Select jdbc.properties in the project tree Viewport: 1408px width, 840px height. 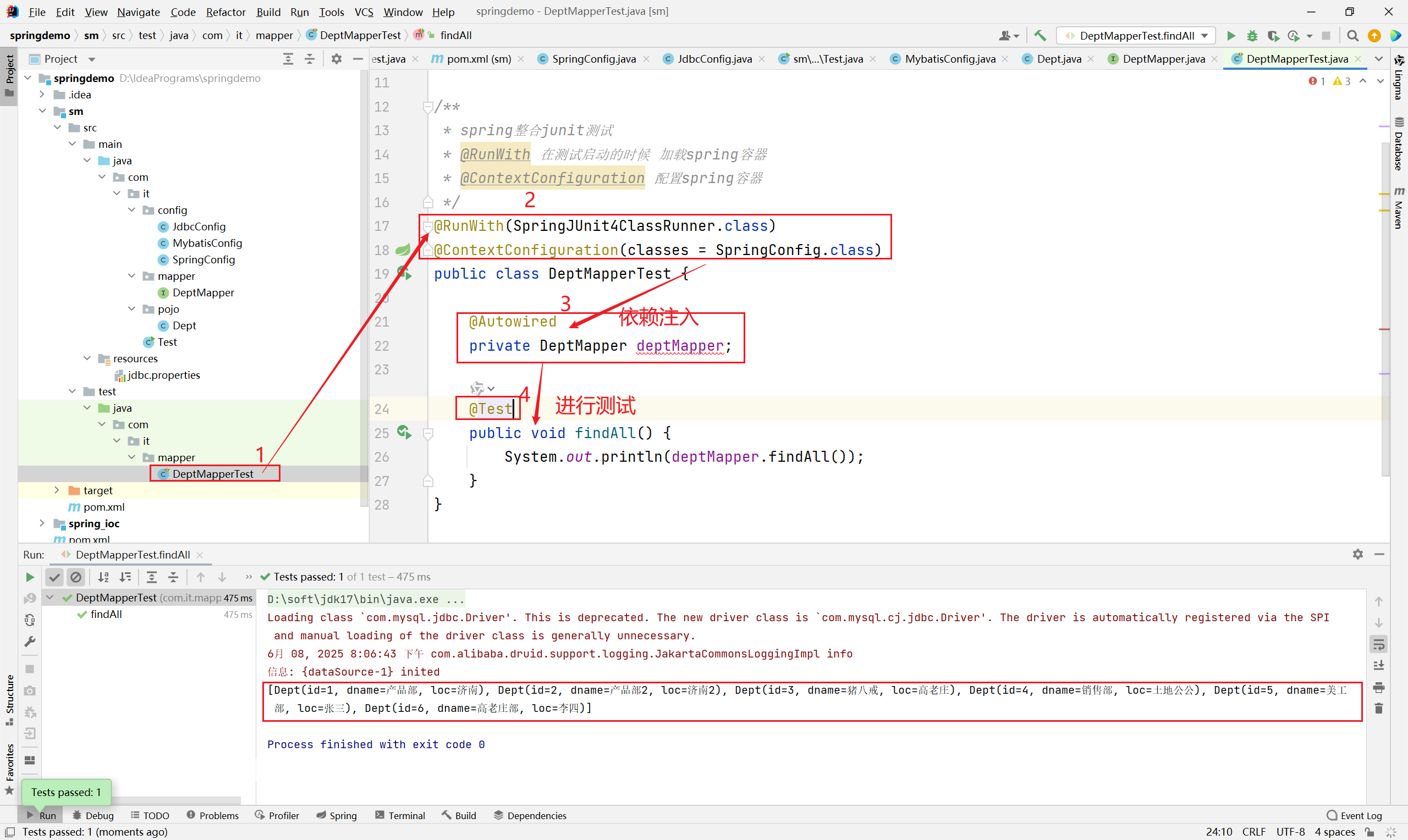(163, 375)
